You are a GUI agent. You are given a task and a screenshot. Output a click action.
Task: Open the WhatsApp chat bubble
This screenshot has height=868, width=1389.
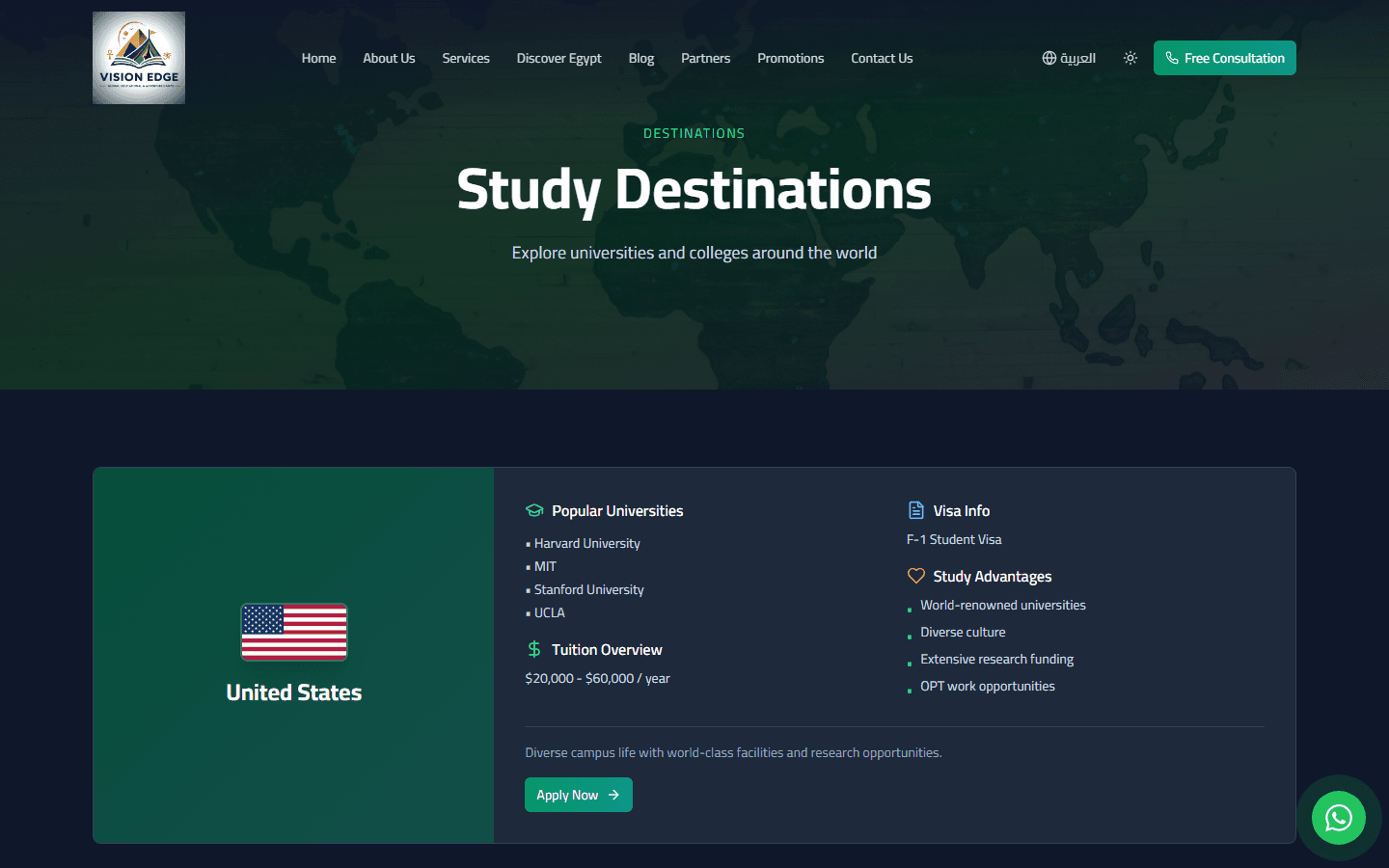[x=1339, y=818]
